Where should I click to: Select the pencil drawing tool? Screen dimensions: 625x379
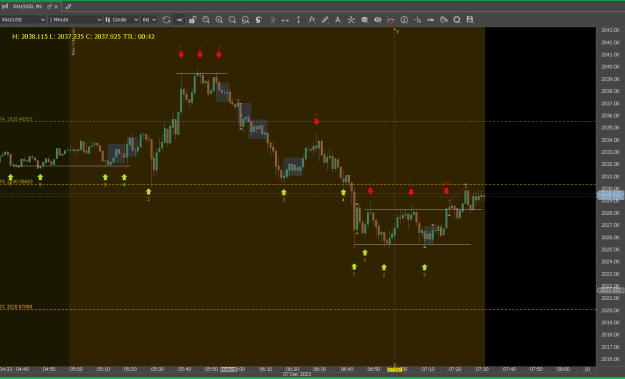[x=325, y=20]
